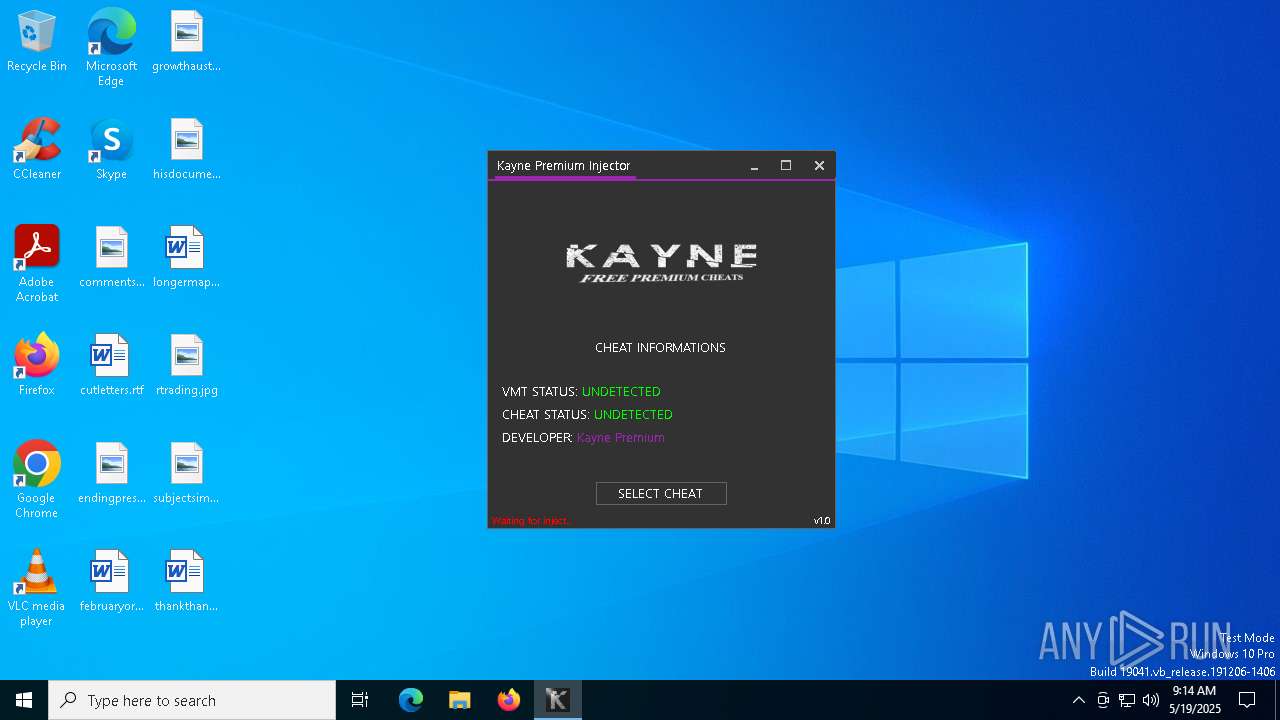
Task: Click the Waiting for inject status text
Action: (x=530, y=521)
